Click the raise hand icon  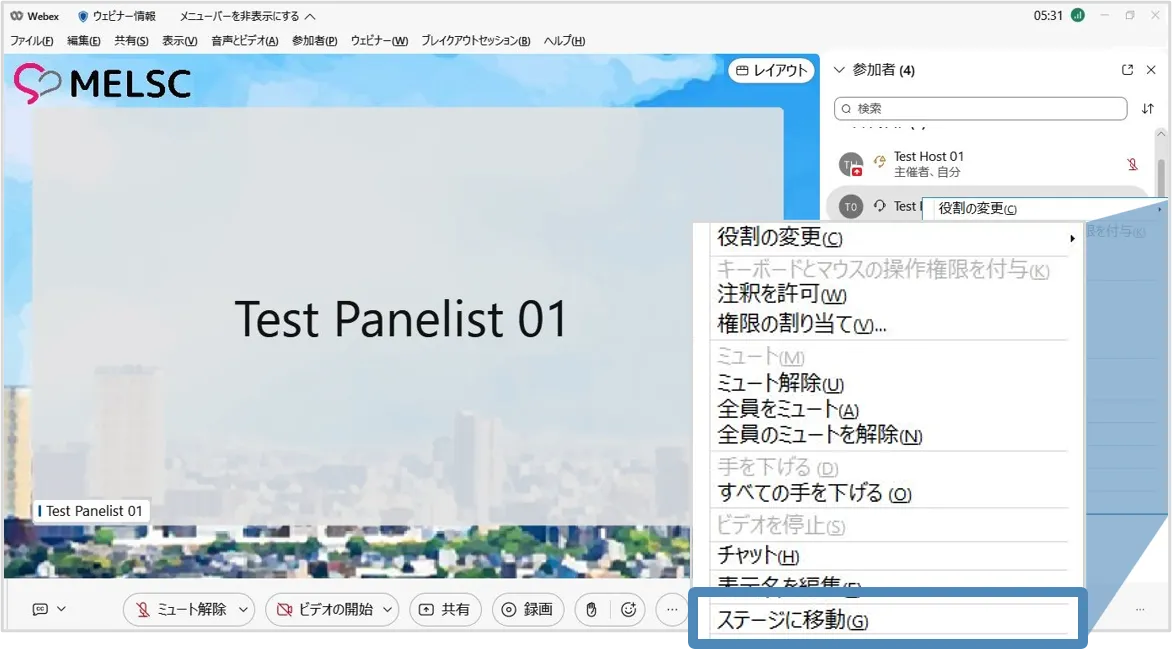(591, 609)
